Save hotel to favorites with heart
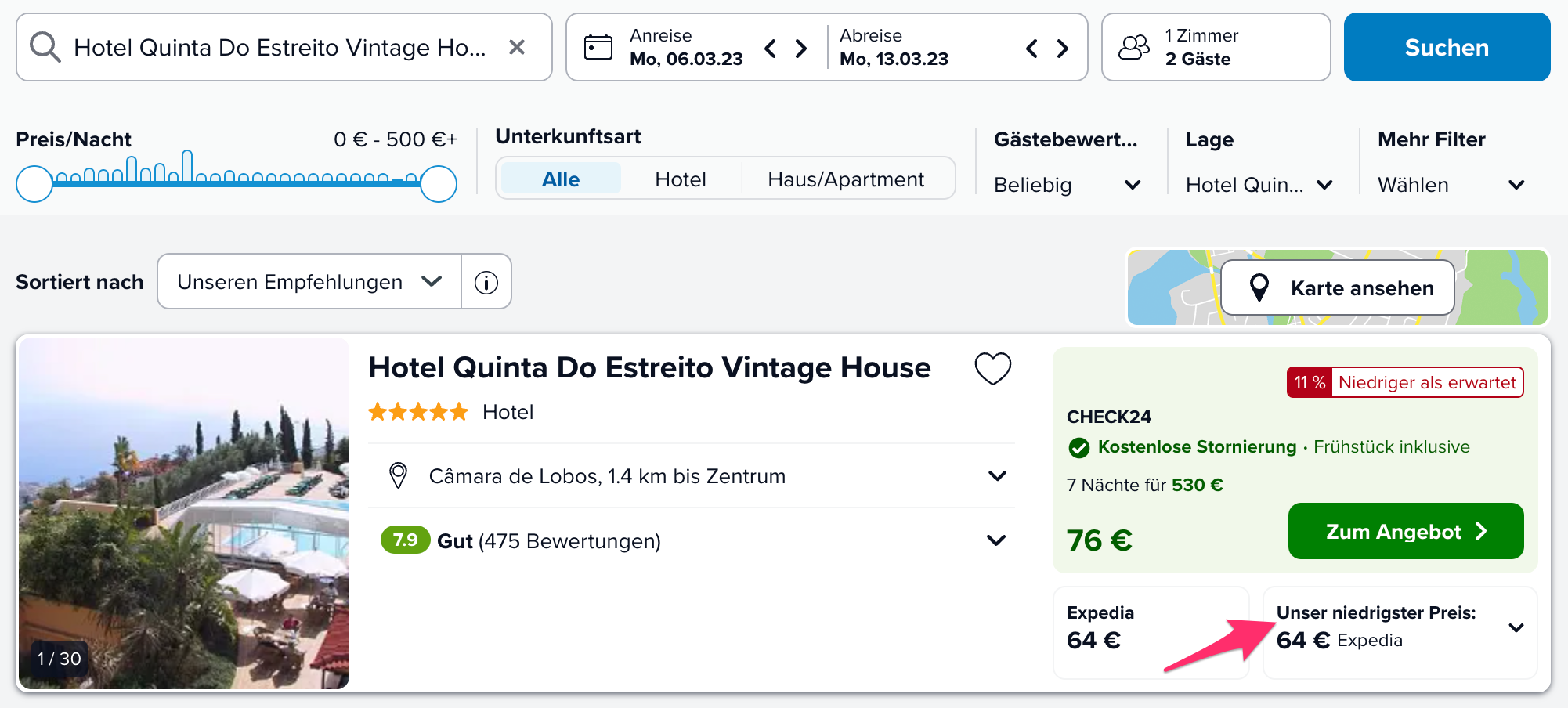The height and width of the screenshot is (708, 1568). coord(993,368)
